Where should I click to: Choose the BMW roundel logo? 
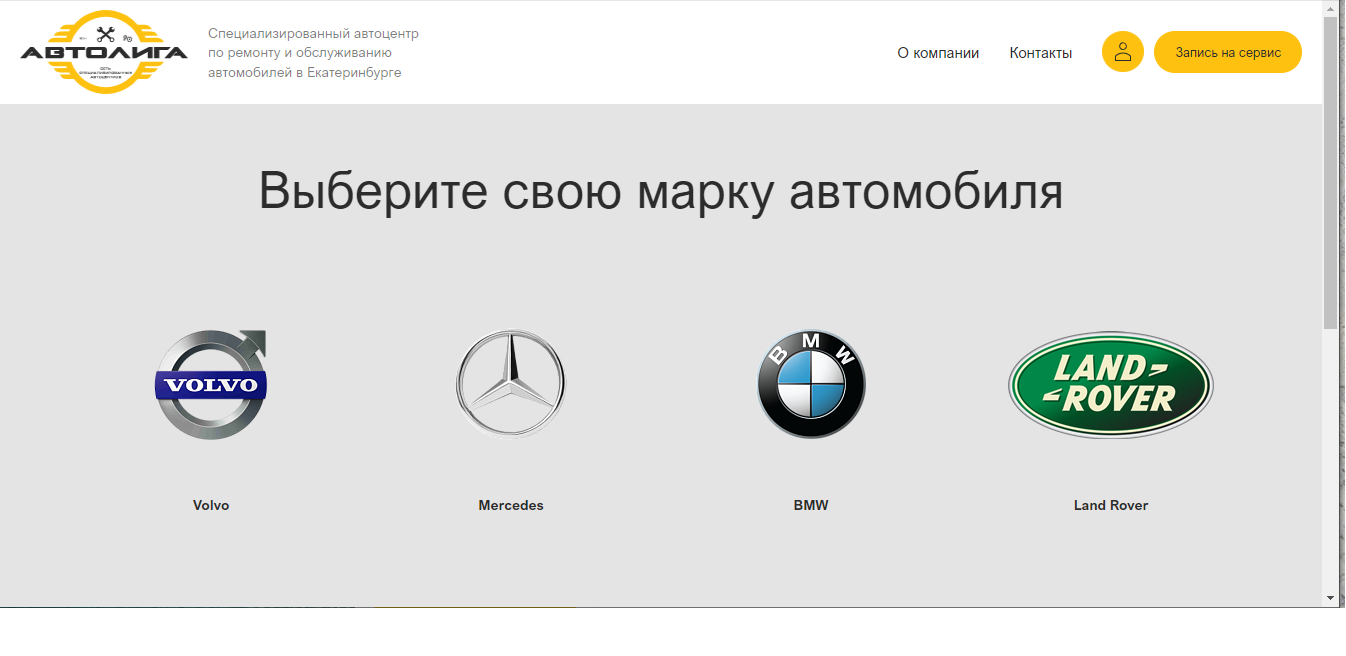pyautogui.click(x=811, y=384)
